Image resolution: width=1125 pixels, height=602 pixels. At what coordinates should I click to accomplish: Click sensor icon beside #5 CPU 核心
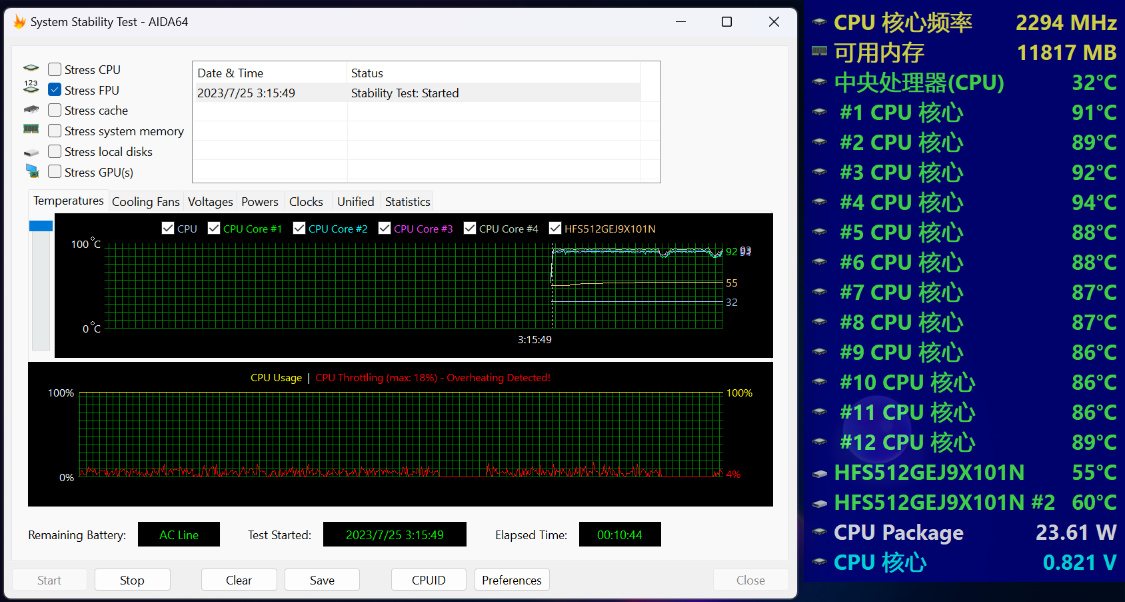pos(819,232)
